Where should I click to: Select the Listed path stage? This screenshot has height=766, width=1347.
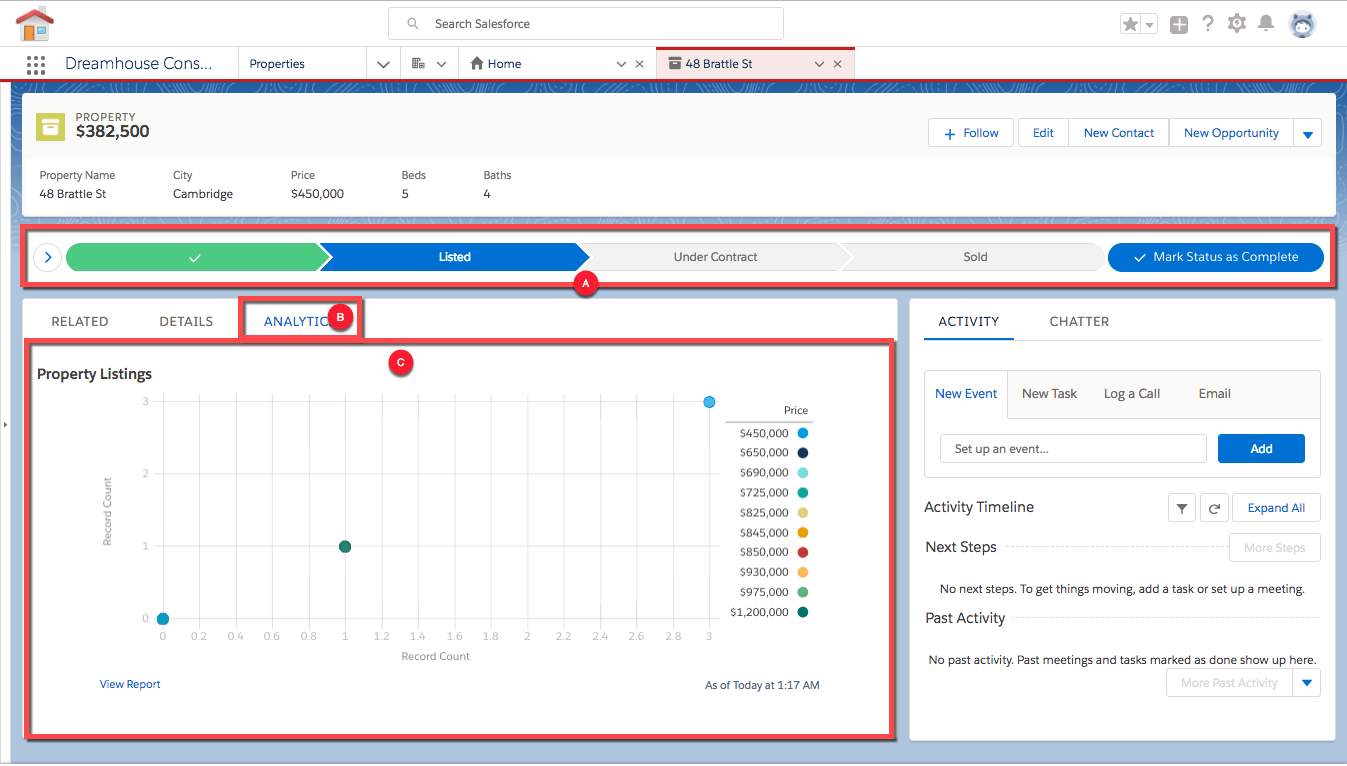pos(454,257)
